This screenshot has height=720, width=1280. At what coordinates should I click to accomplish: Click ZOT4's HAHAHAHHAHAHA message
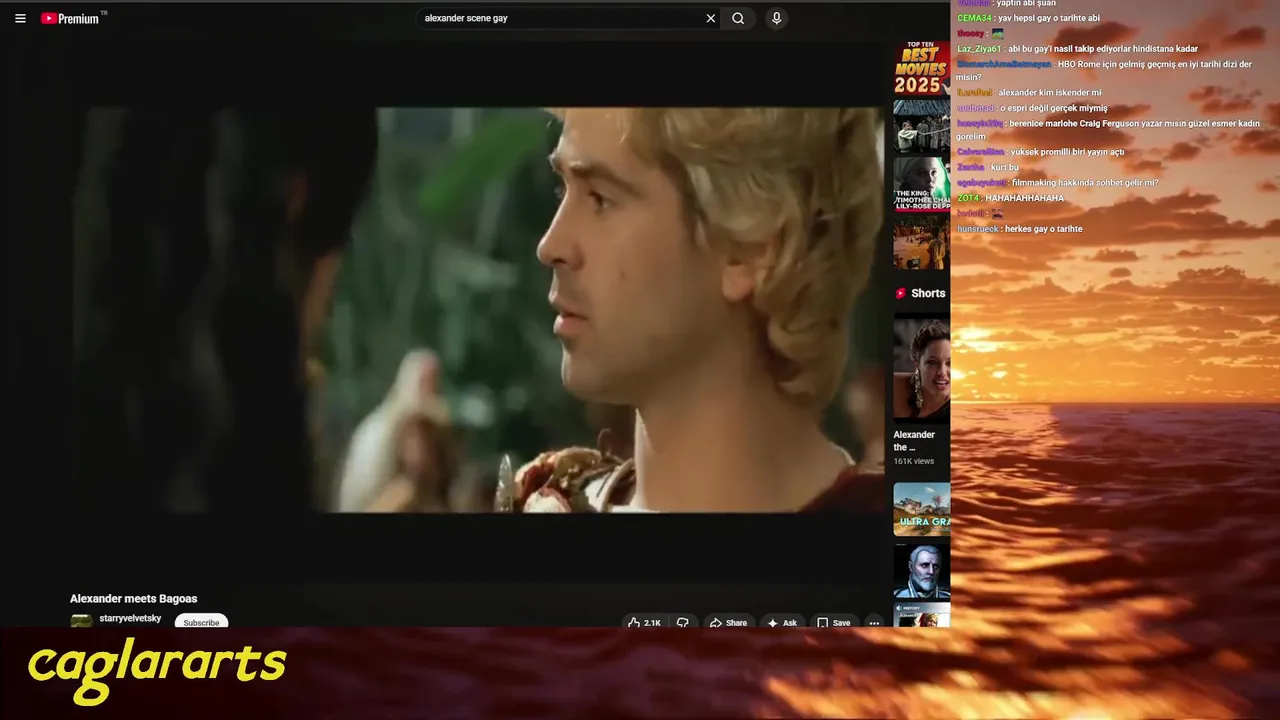point(1010,198)
